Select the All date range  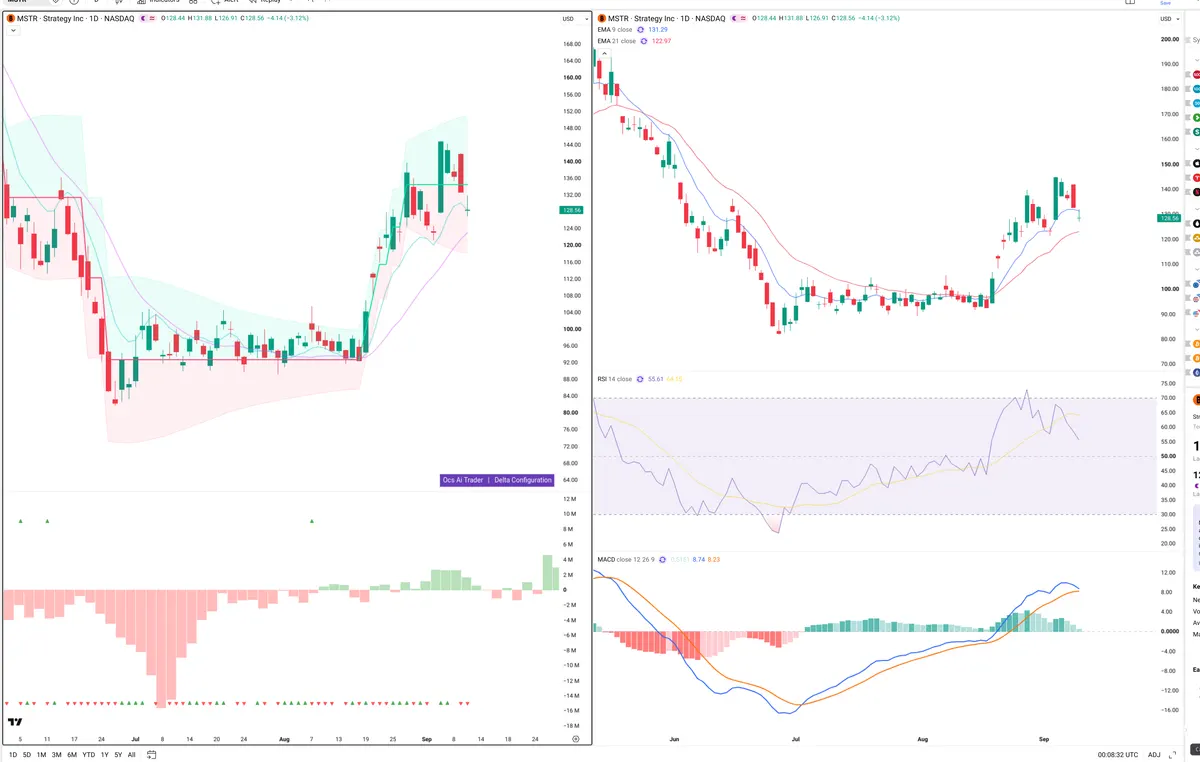coord(132,755)
